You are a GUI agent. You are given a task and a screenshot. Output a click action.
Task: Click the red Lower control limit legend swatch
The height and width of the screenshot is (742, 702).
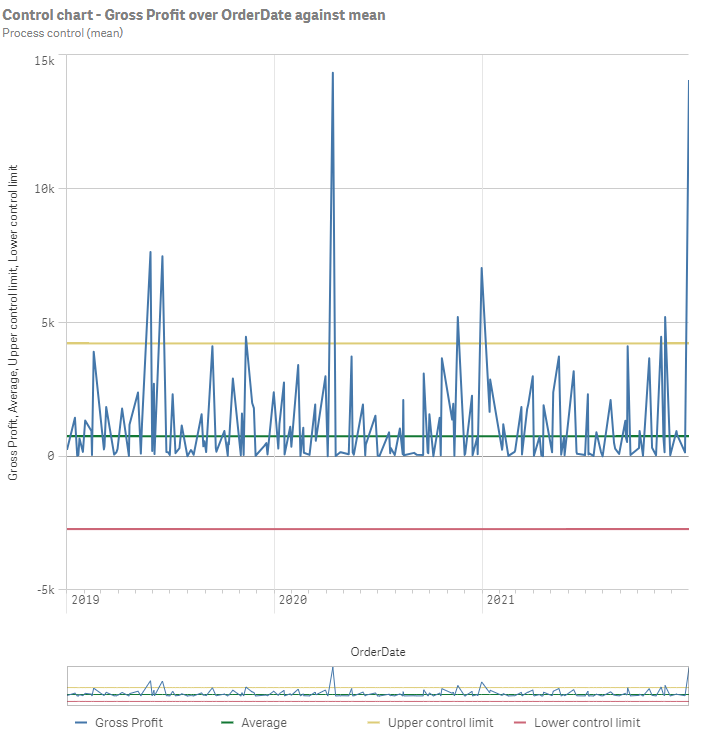coord(518,723)
